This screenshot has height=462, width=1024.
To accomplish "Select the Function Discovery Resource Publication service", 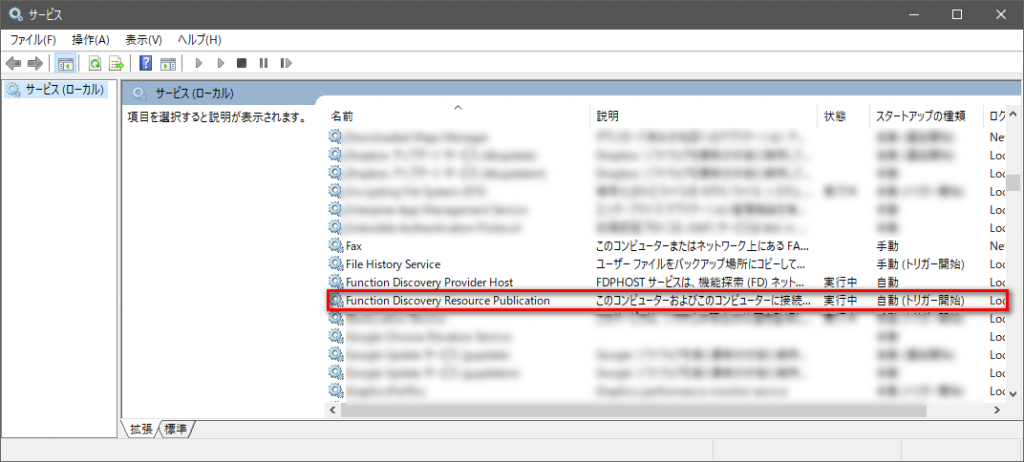I will click(447, 300).
